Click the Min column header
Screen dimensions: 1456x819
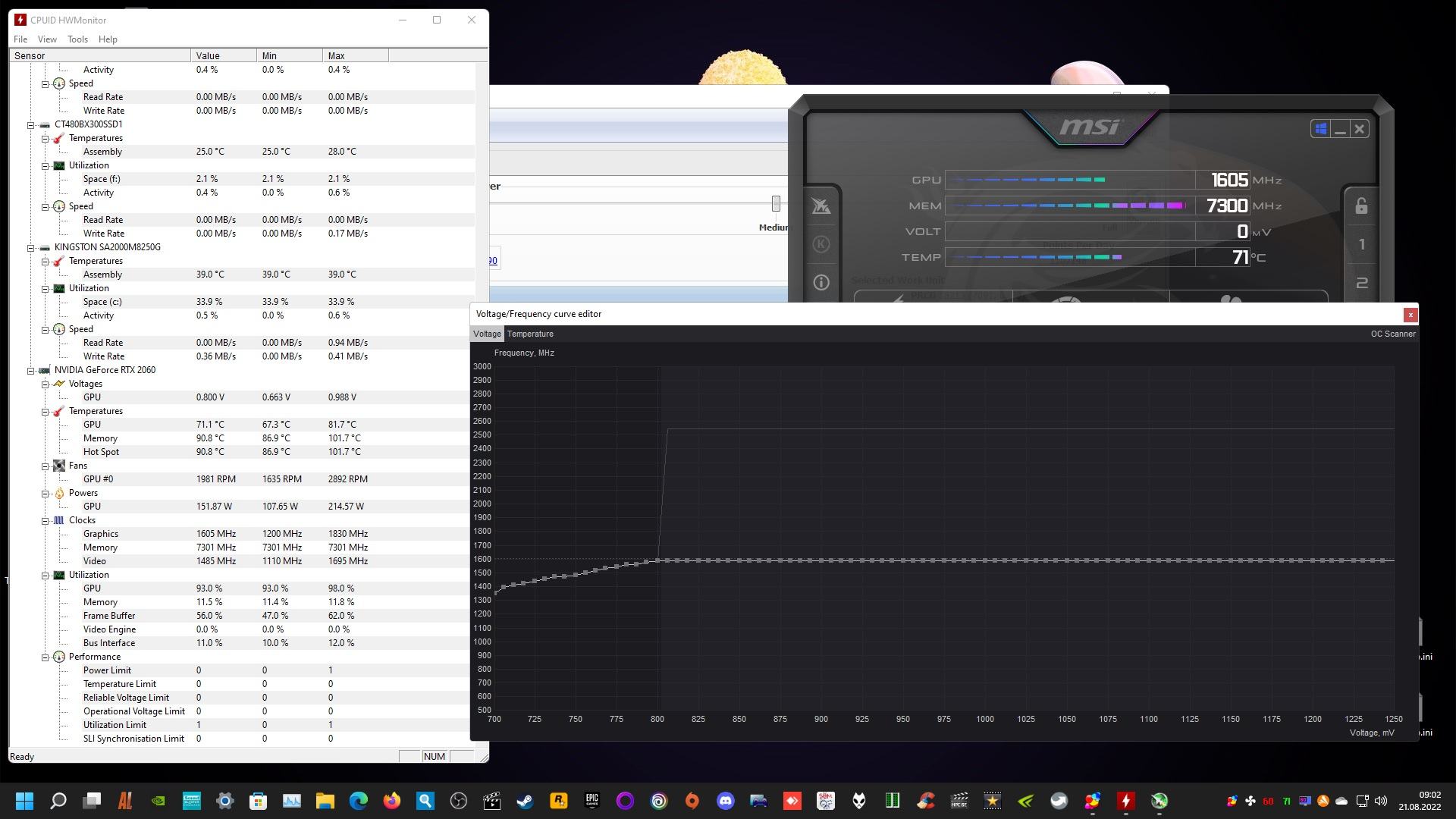coord(290,55)
